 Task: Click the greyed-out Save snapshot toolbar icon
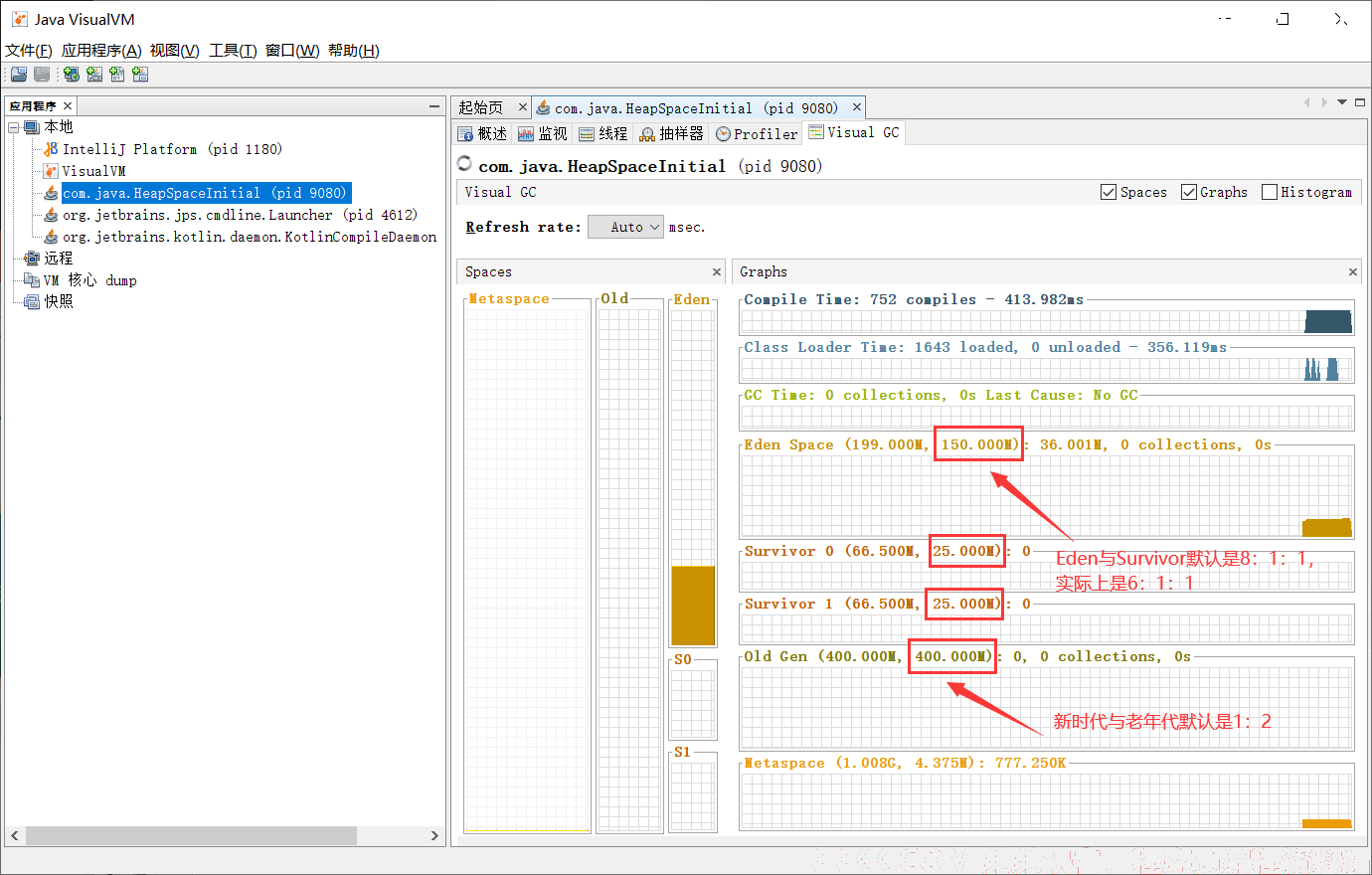click(x=42, y=75)
